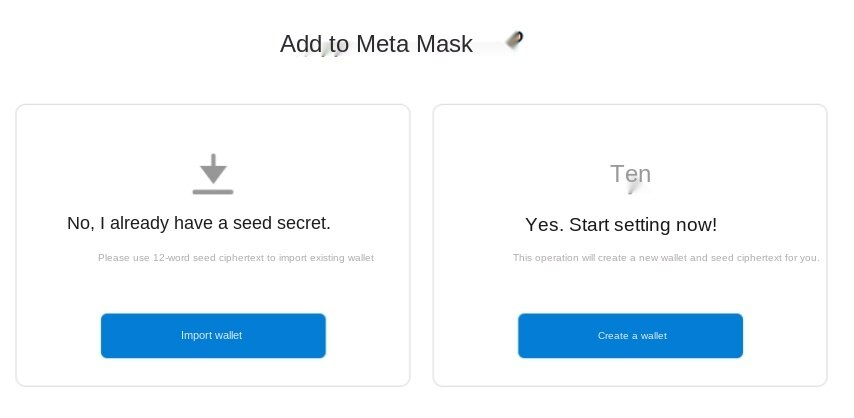Click the 12-word seed ciphertext description text
This screenshot has height=418, width=854.
(x=236, y=258)
